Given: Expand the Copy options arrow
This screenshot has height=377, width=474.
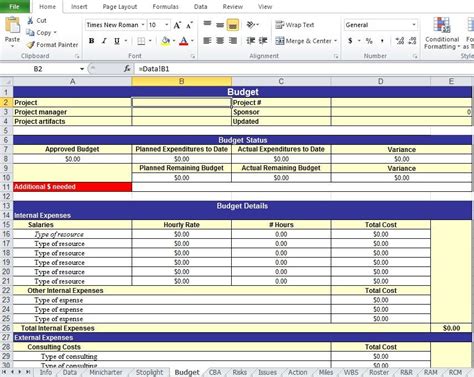Looking at the screenshot, I should tap(55, 33).
